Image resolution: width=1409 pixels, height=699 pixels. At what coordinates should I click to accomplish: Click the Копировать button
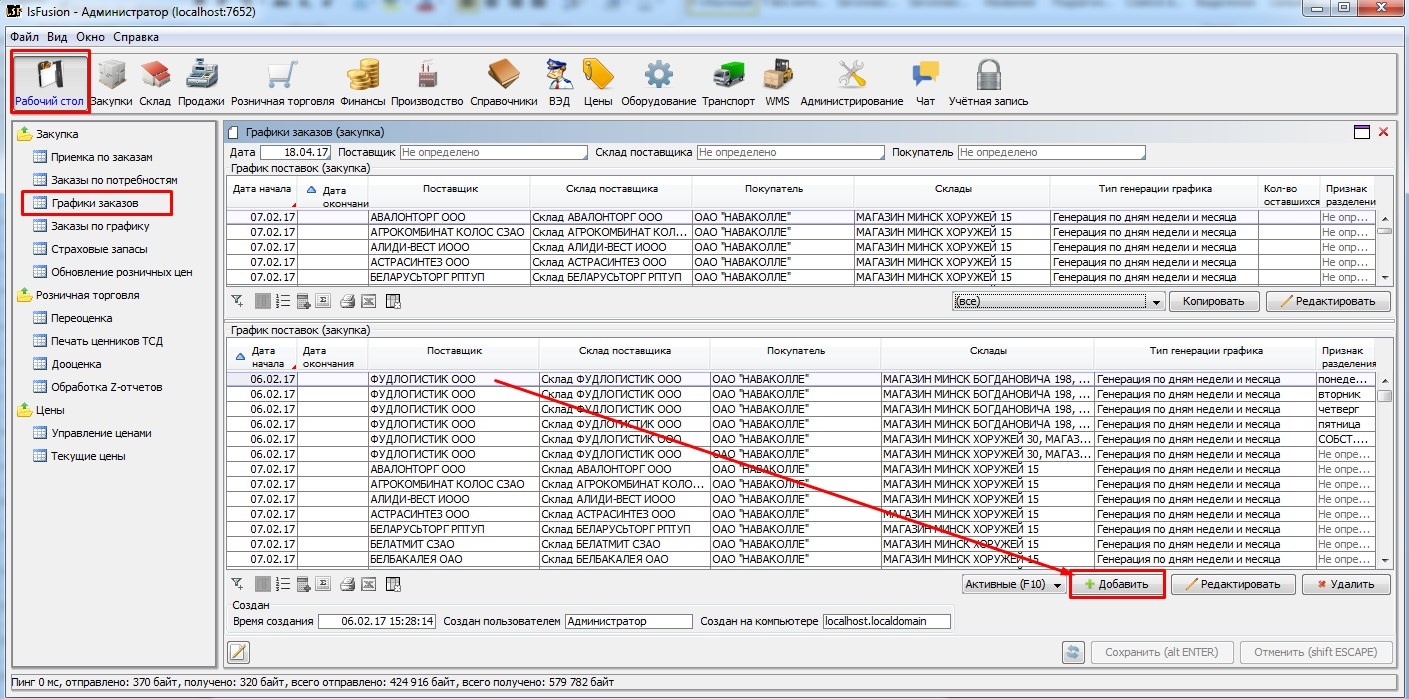click(x=1213, y=301)
